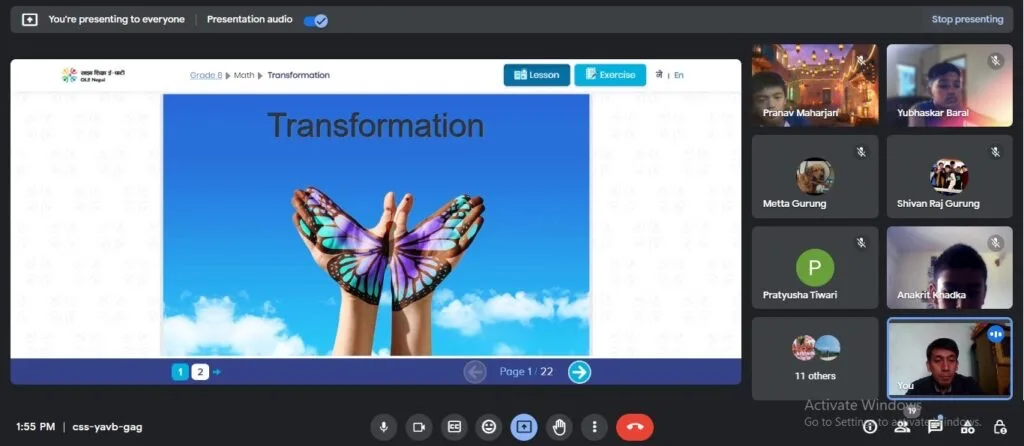Click the previous page left arrow

click(x=475, y=372)
